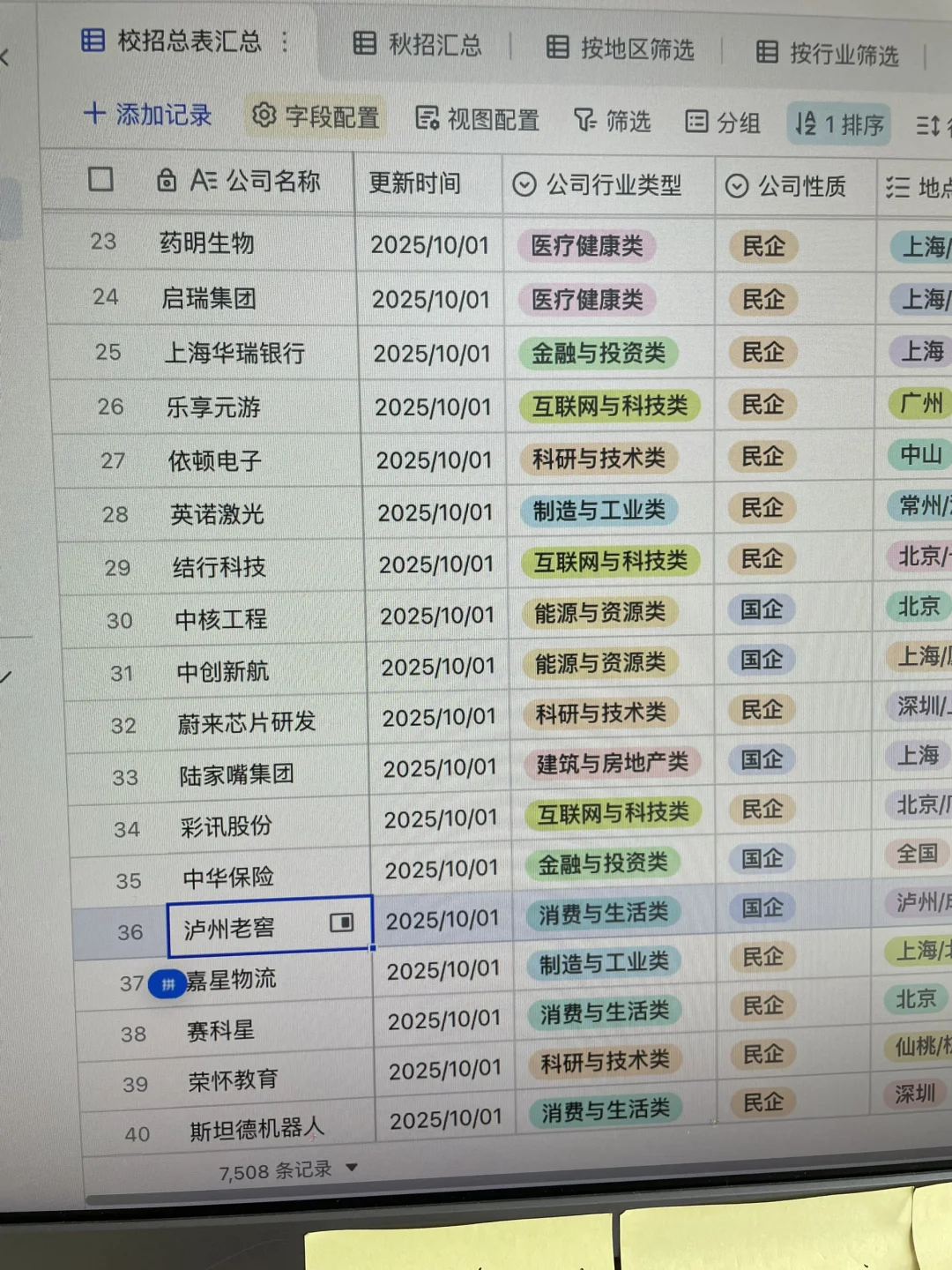Open the 7,508 条记录 count dropdown arrow
Screen dimensions: 952x1270
tap(352, 1167)
